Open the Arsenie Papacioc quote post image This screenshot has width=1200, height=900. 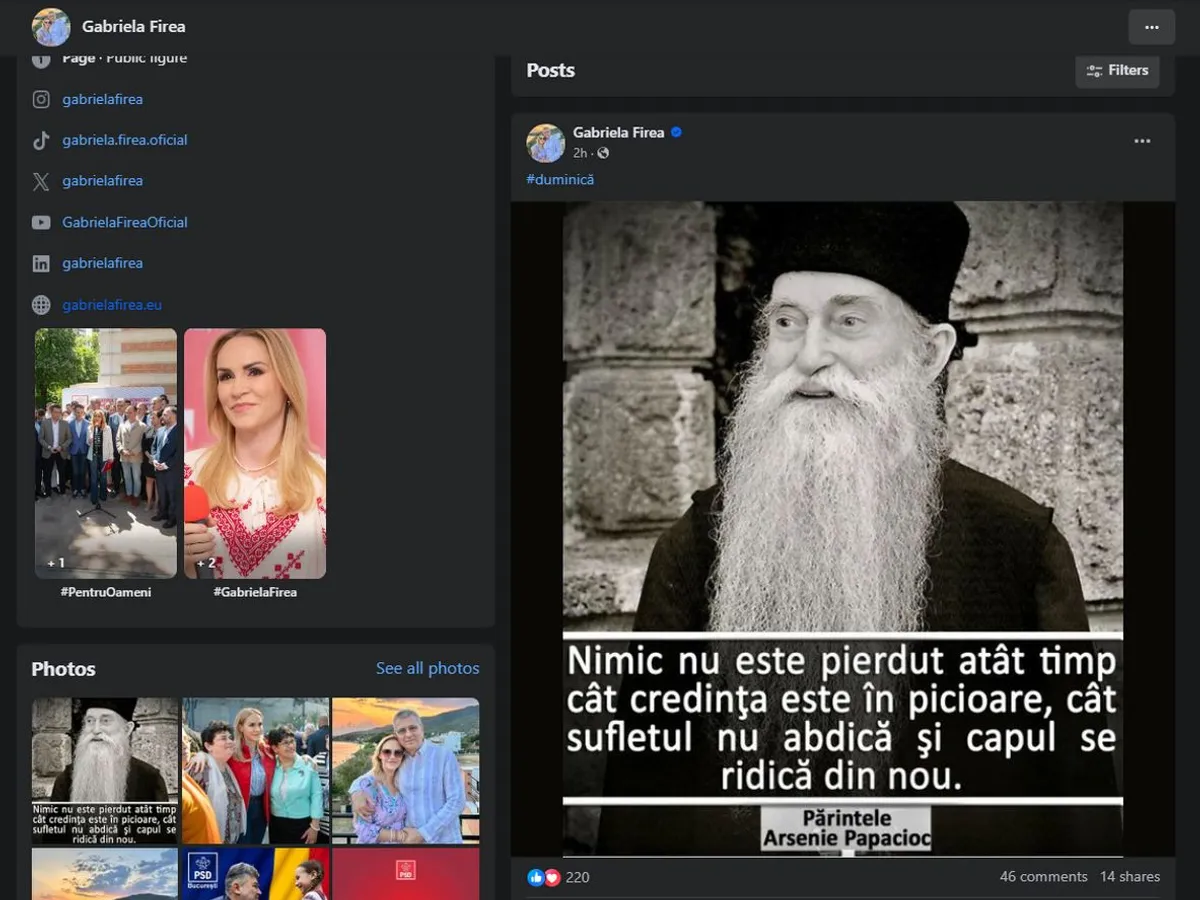[x=842, y=528]
